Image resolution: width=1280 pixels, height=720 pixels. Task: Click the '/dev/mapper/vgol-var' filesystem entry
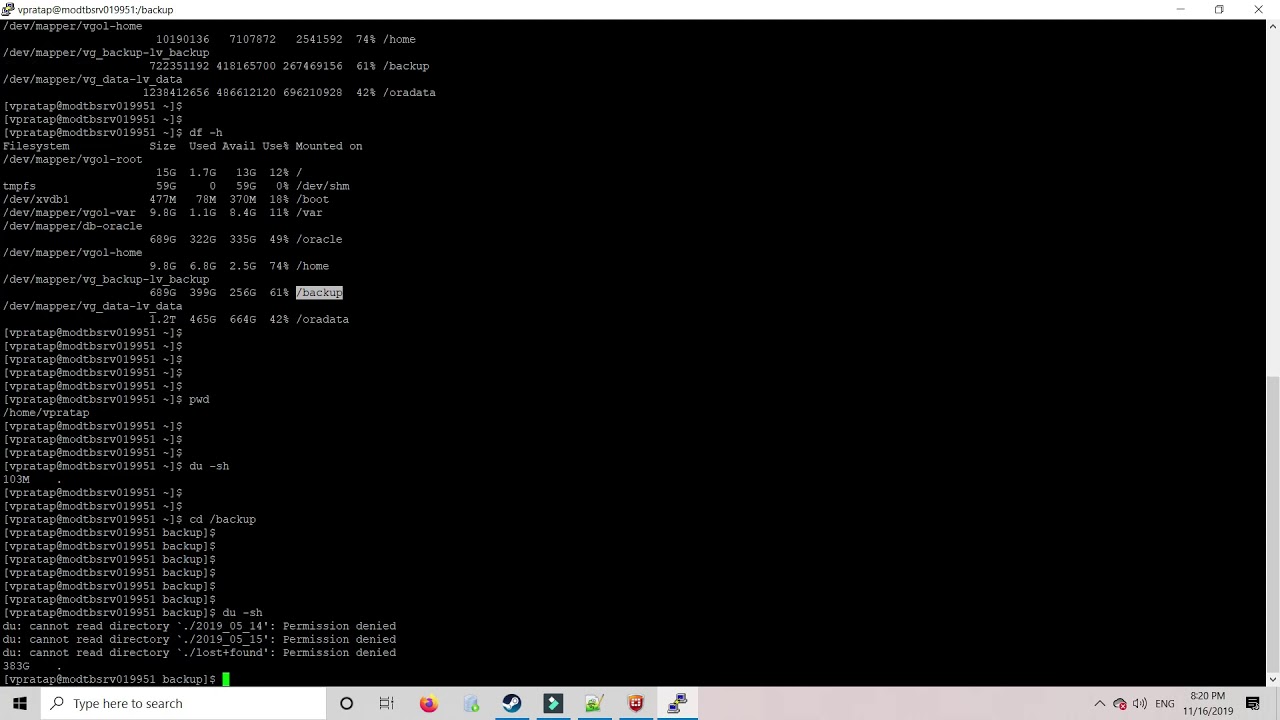69,212
